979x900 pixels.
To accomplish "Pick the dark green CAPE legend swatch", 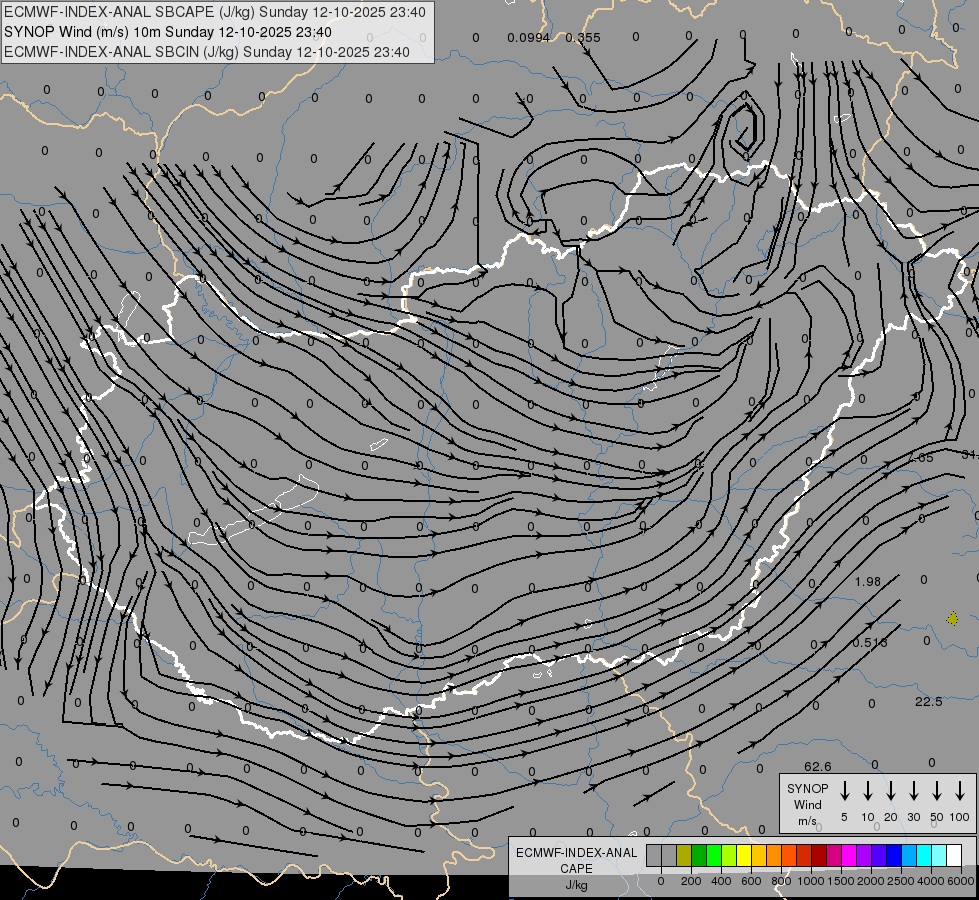I will click(699, 856).
